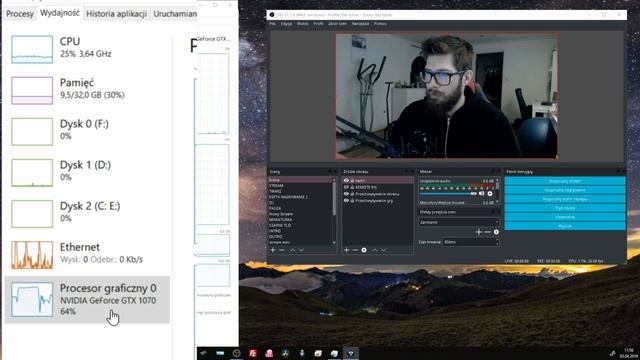The width and height of the screenshot is (640, 360).
Task: Click the scene list scroll-up arrow
Action: (334, 180)
